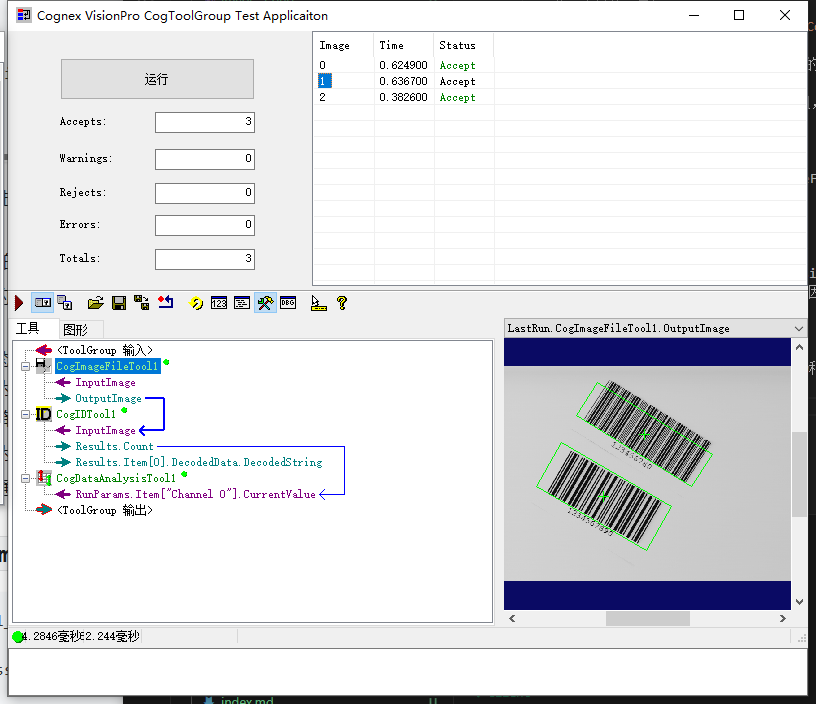This screenshot has width=816, height=704.
Task: Toggle the local image display toolbar button
Action: [43, 303]
